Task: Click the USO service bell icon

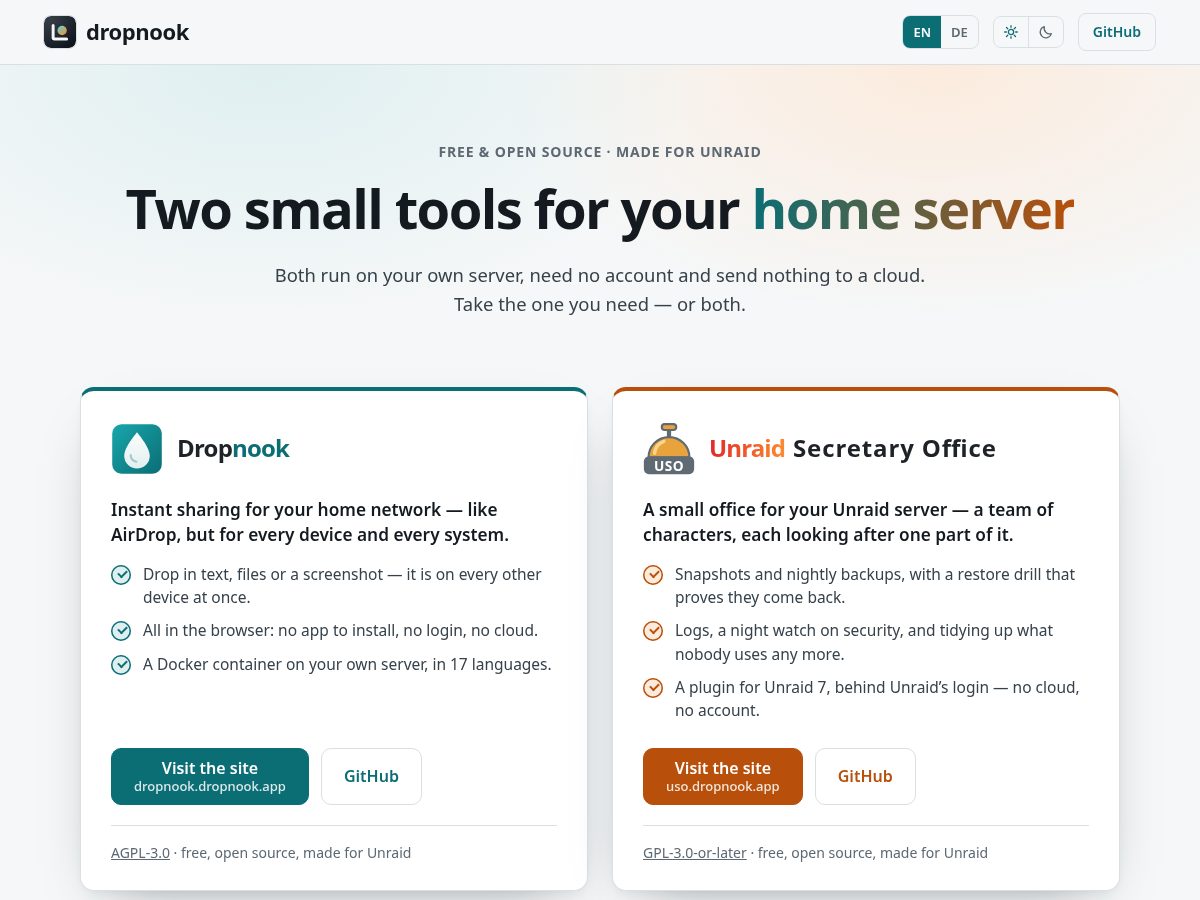Action: (669, 449)
